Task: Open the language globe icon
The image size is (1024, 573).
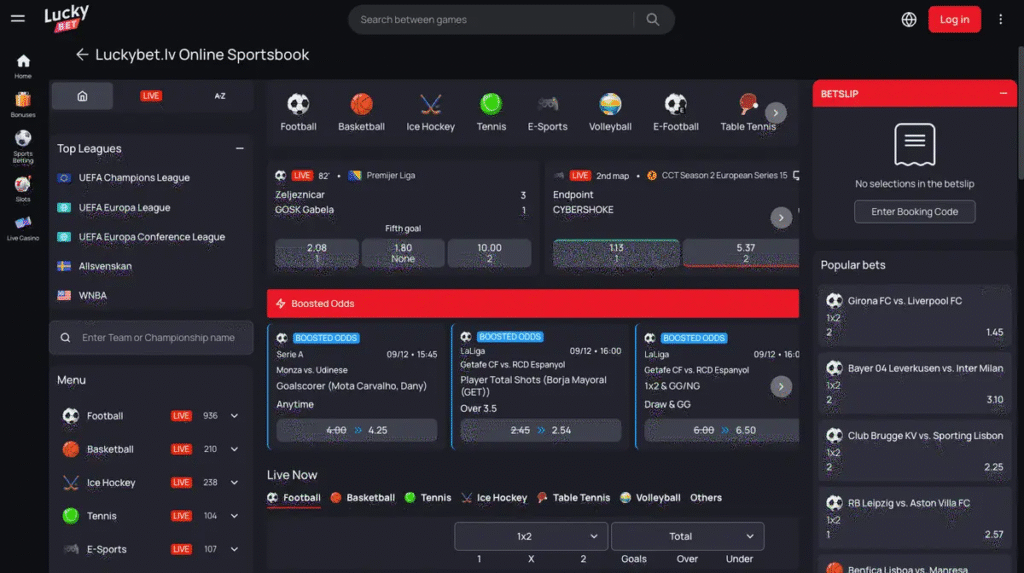Action: [908, 20]
